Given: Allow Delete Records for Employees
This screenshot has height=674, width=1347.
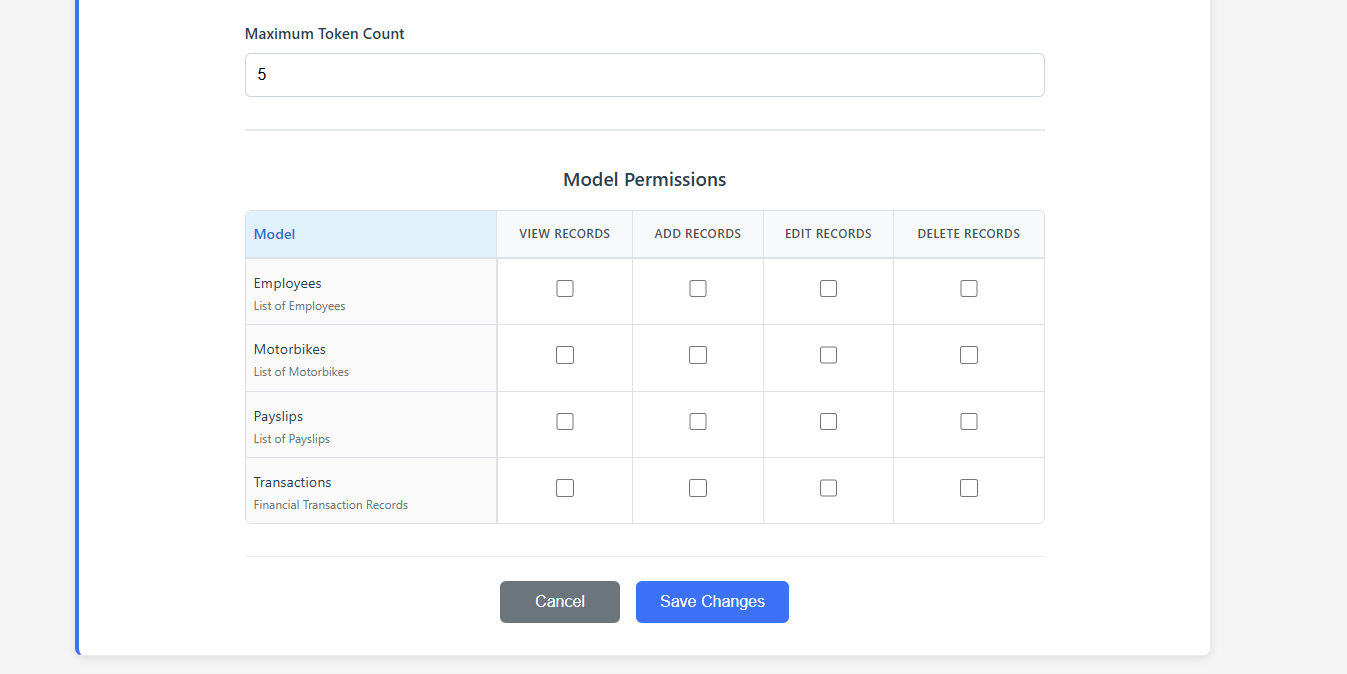Looking at the screenshot, I should click(968, 288).
